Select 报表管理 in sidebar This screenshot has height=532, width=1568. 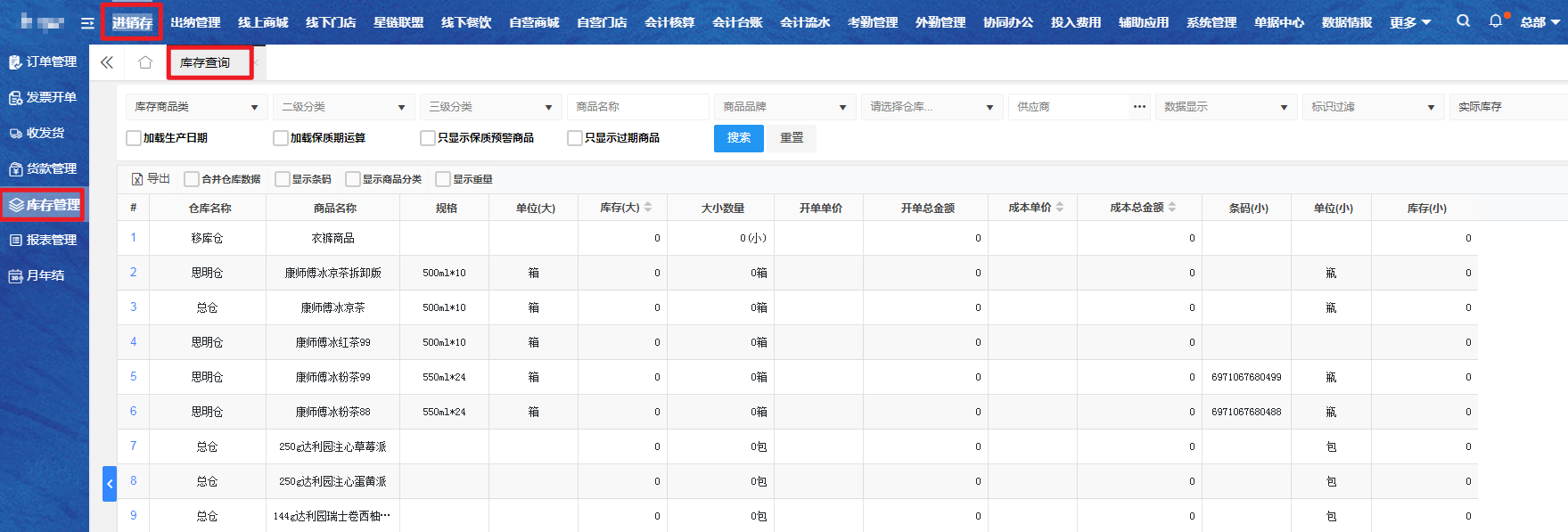(44, 240)
